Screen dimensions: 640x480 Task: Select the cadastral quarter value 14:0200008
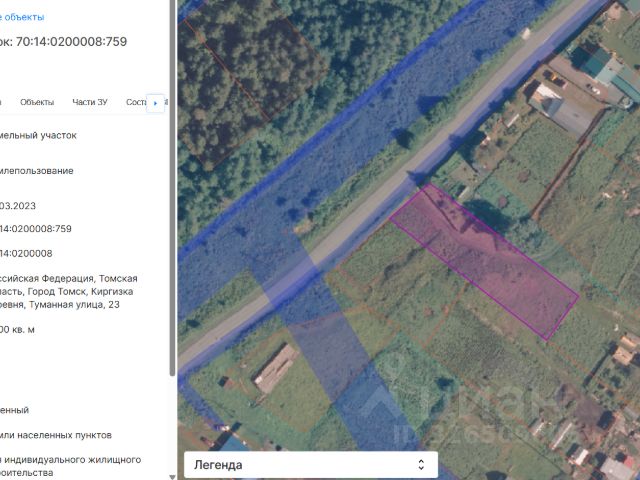click(26, 253)
